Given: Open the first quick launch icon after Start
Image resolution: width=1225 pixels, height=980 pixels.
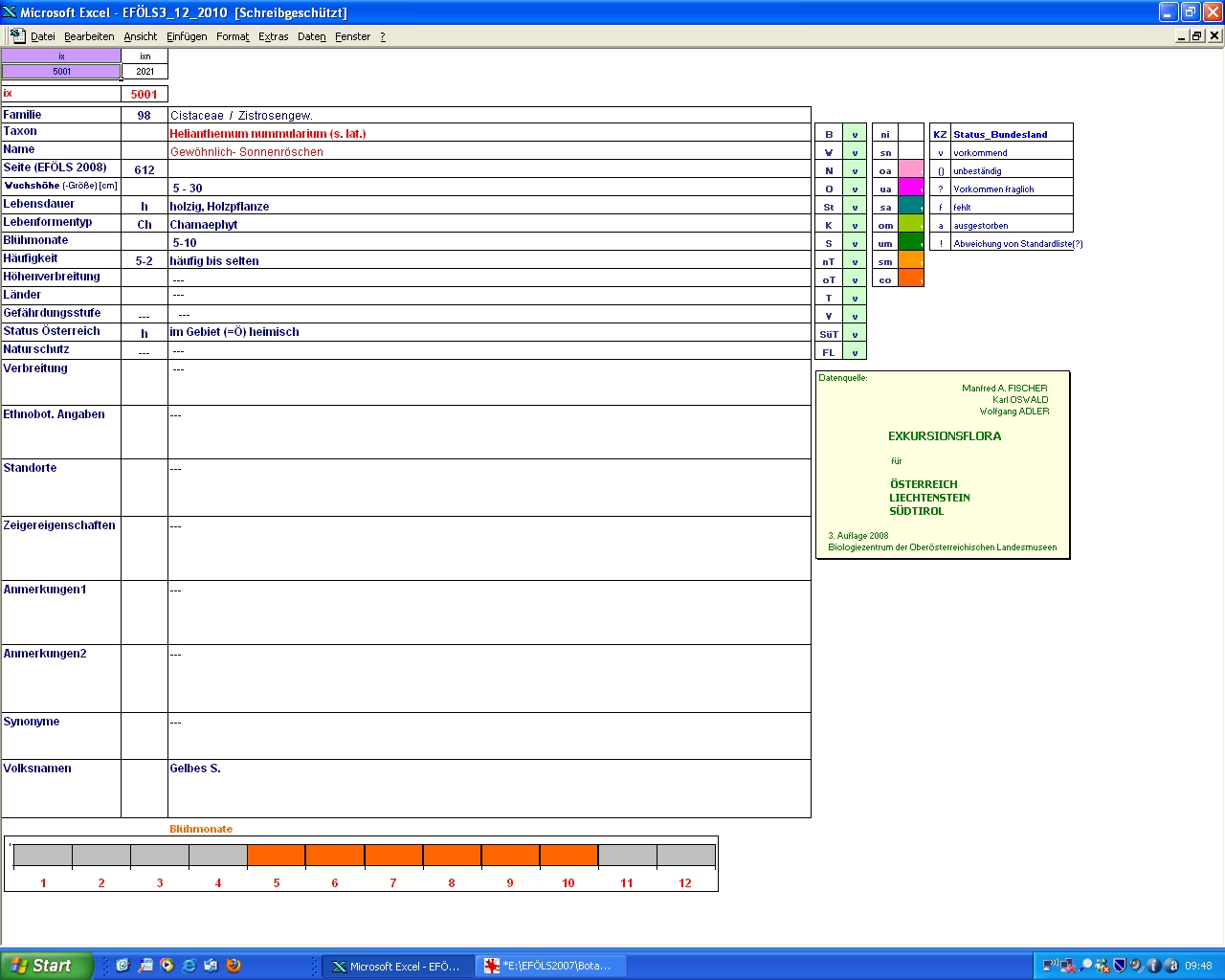Looking at the screenshot, I should 122,966.
